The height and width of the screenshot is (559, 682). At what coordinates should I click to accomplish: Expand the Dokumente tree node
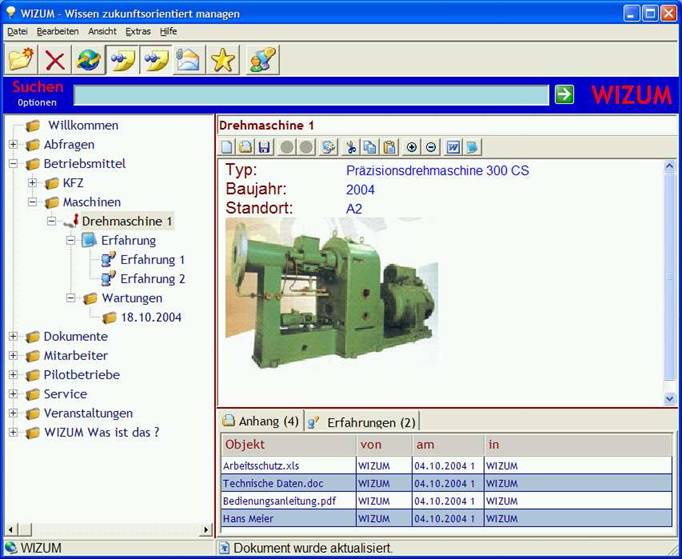[x=13, y=336]
